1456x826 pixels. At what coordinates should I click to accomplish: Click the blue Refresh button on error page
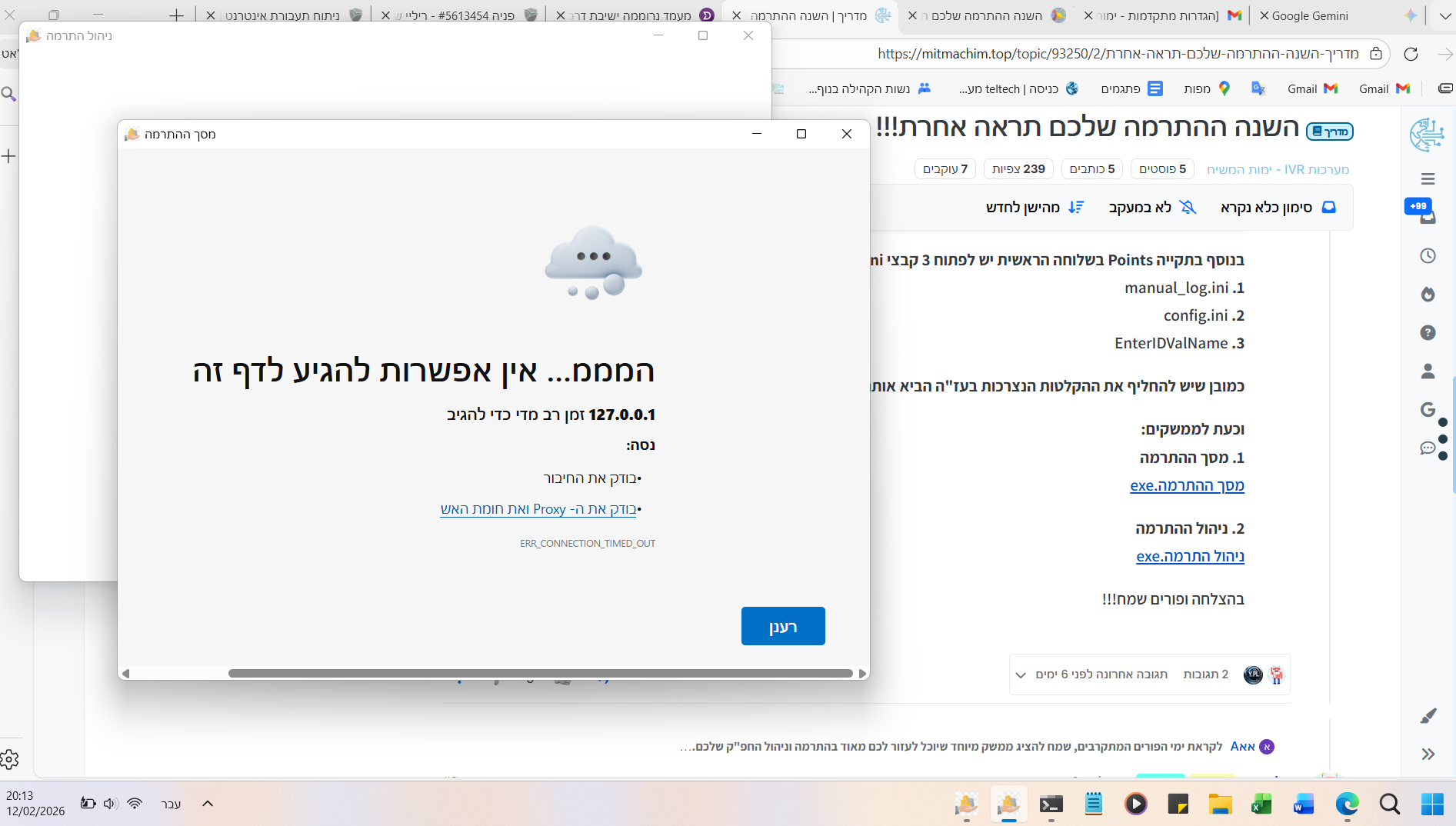pyautogui.click(x=782, y=626)
